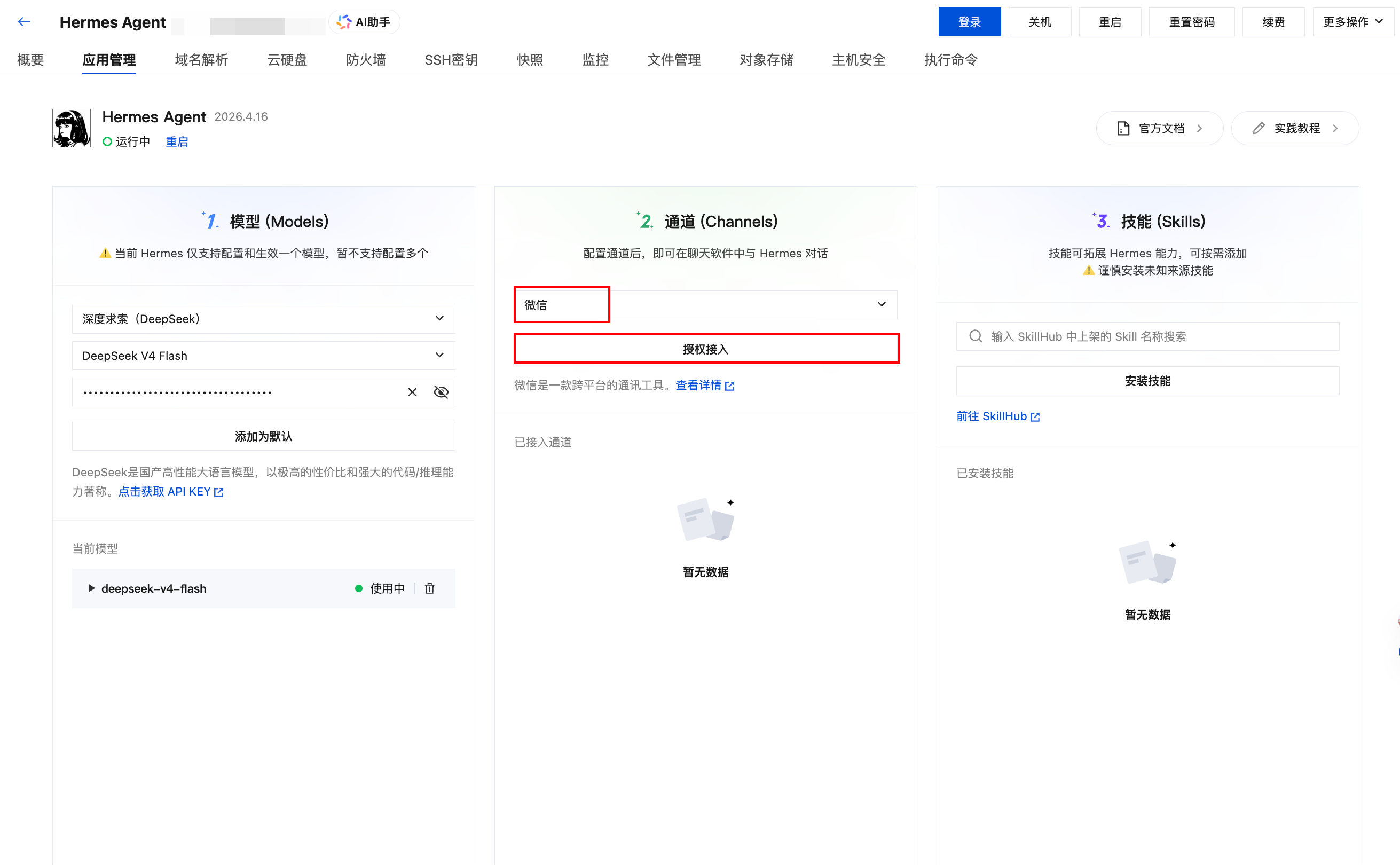Image resolution: width=1400 pixels, height=865 pixels.
Task: Click the 关机 shutdown button
Action: (1040, 22)
